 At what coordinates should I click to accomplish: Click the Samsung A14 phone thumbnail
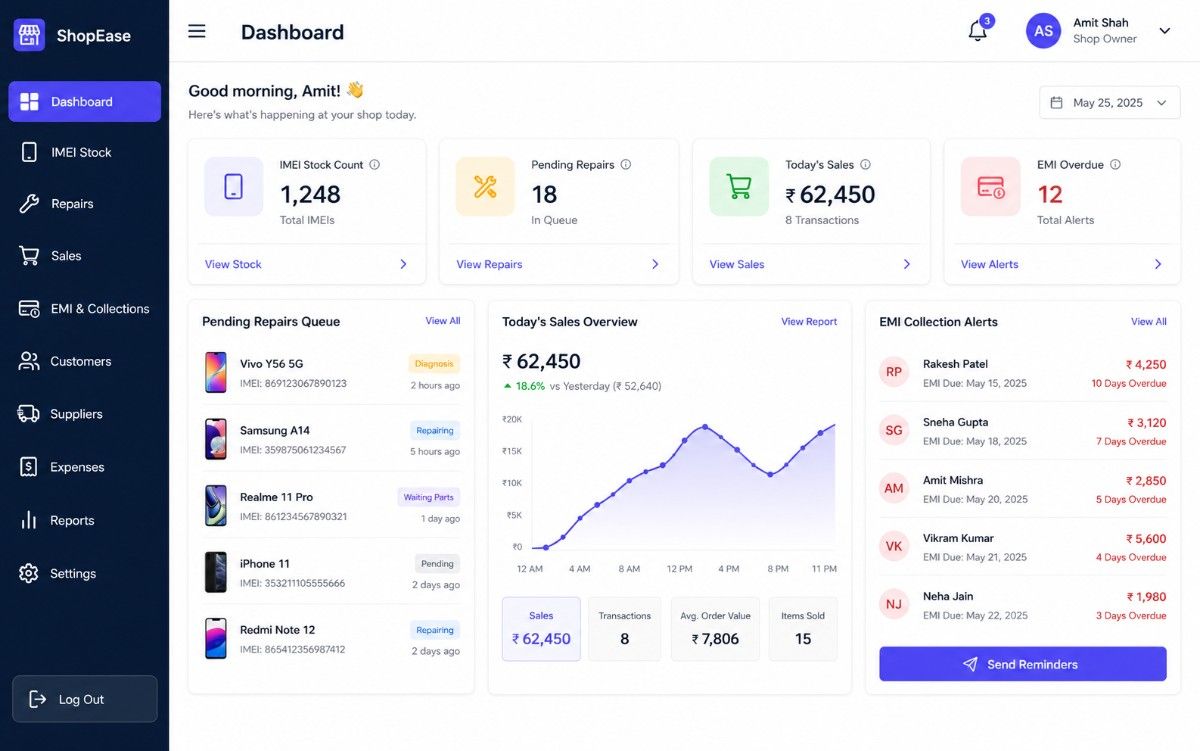(x=216, y=439)
